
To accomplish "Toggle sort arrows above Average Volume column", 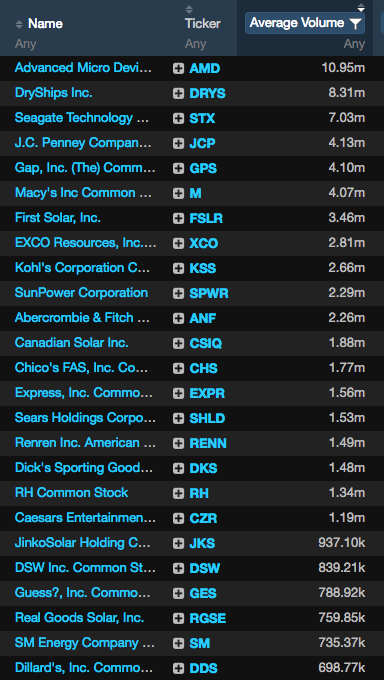I will pos(361,7).
